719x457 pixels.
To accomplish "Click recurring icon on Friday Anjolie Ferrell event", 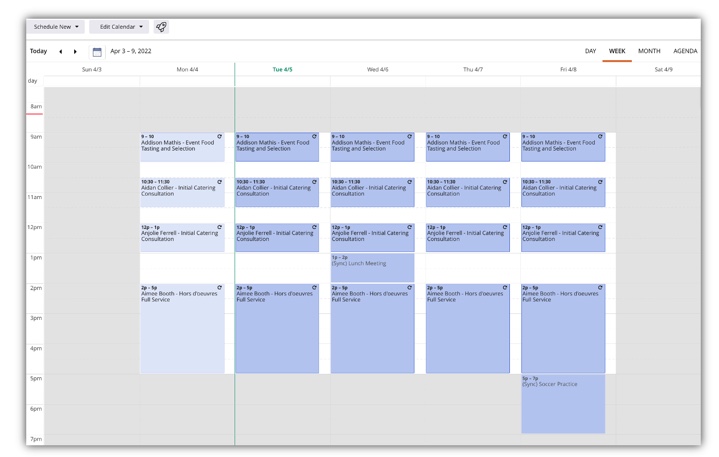I will 600,227.
